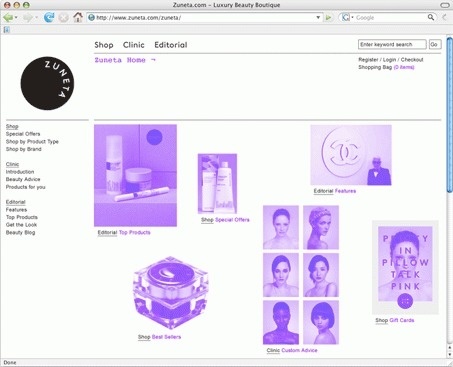Screen dimensions: 453x367
Task: Select Top Products in the sidebar
Action: click(x=22, y=217)
